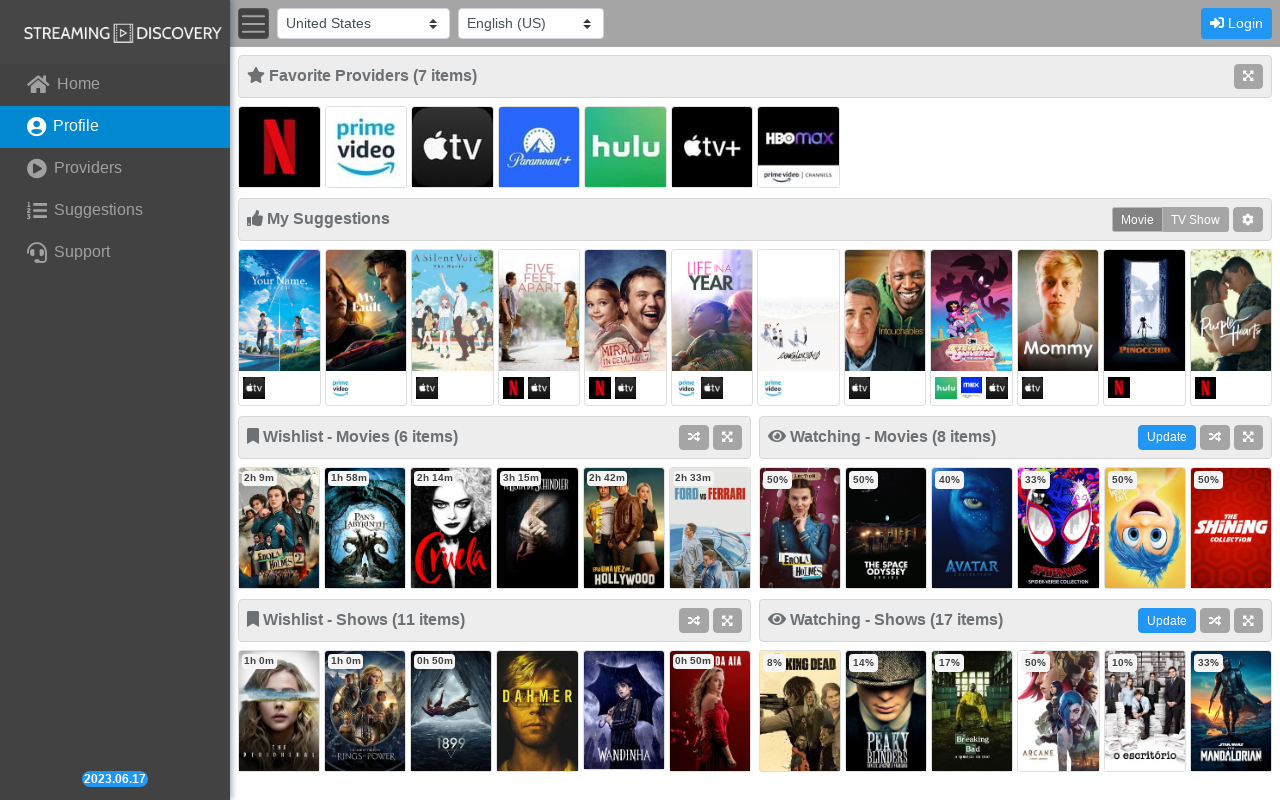Image resolution: width=1280 pixels, height=800 pixels.
Task: Shuffle the Watching Shows list
Action: point(1215,620)
